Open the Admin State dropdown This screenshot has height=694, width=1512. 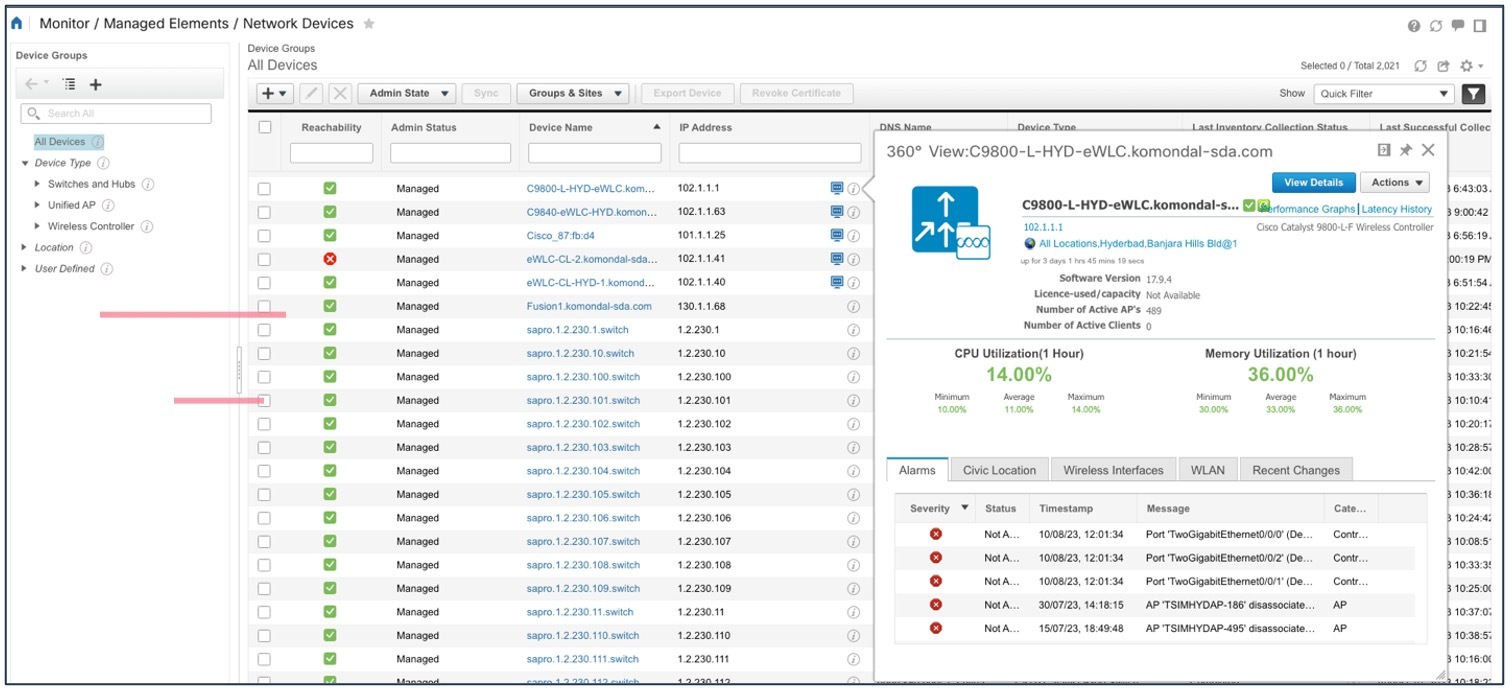pyautogui.click(x=406, y=92)
